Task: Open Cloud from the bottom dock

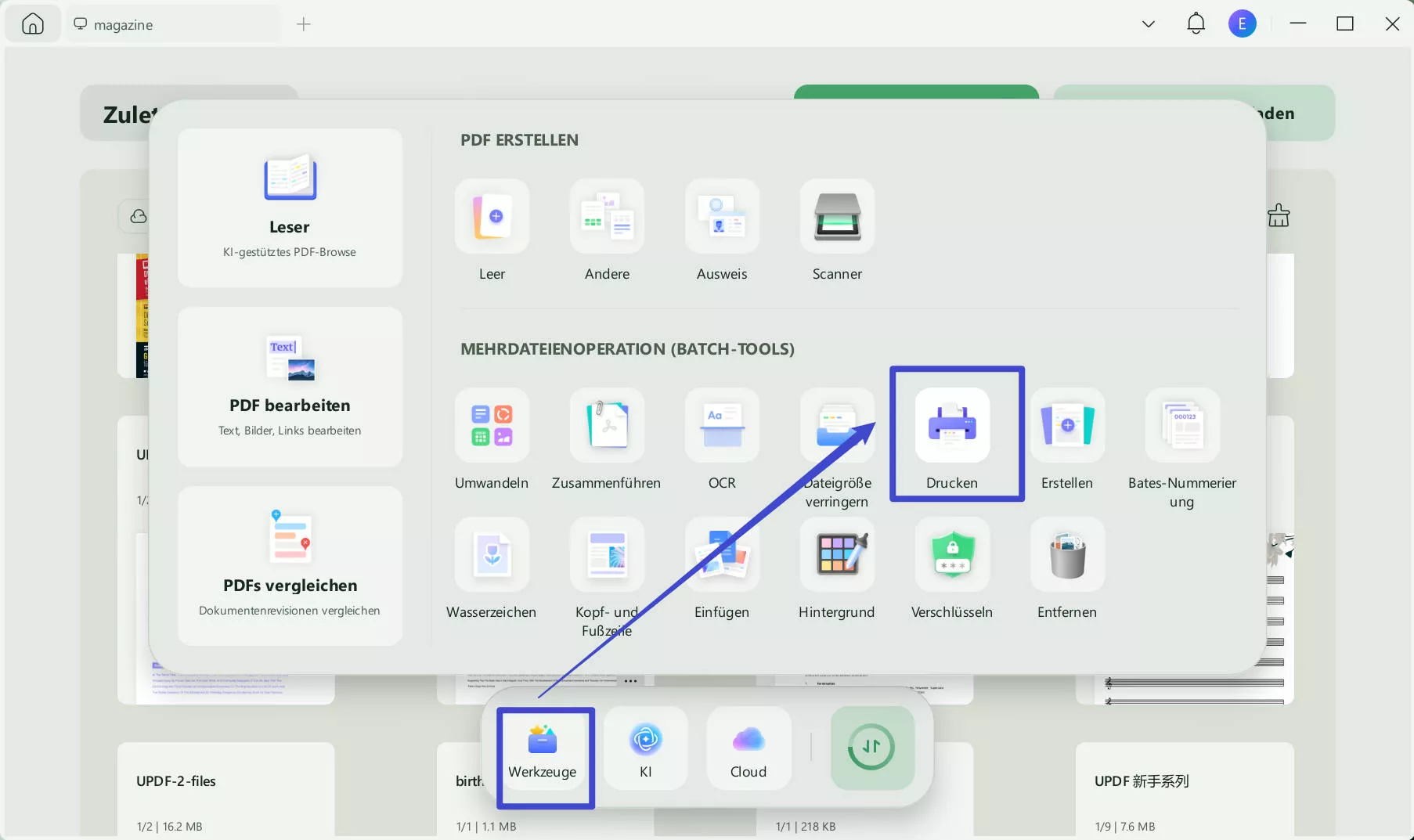Action: click(x=748, y=749)
